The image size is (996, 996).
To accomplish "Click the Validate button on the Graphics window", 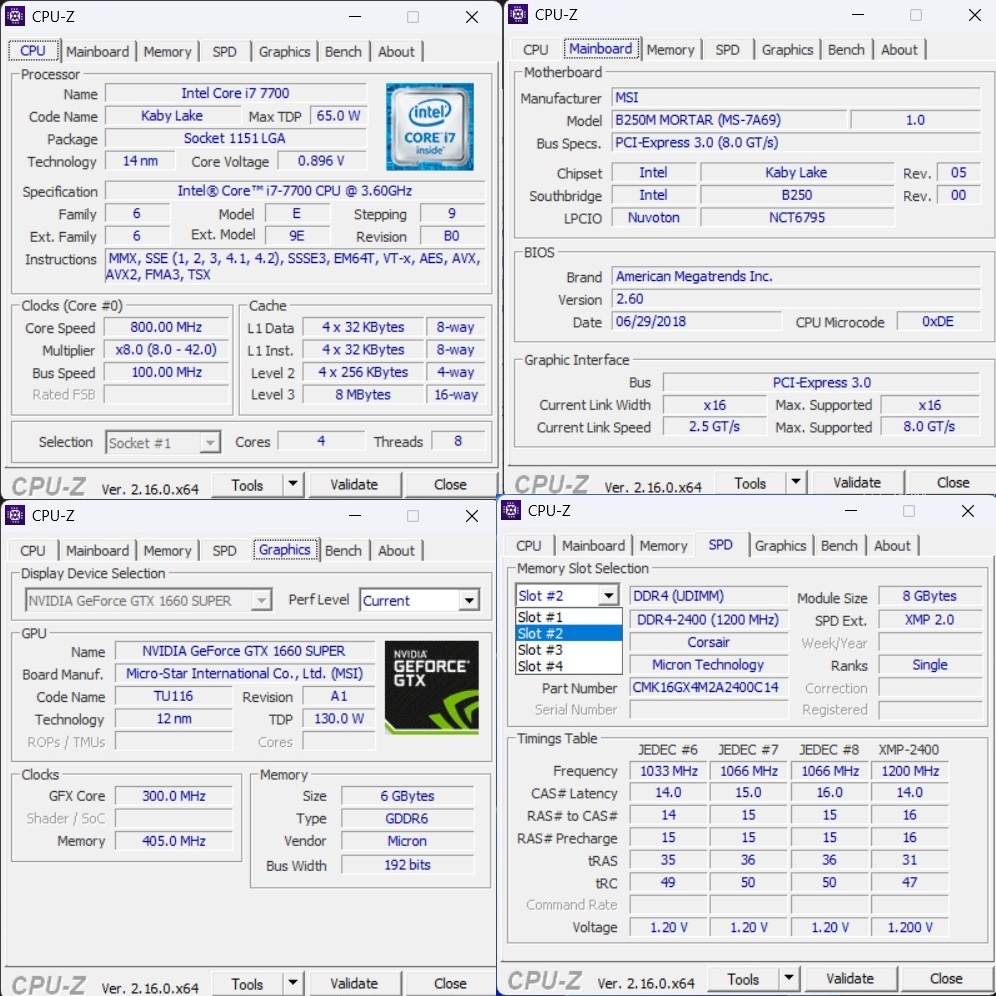I will (x=355, y=983).
